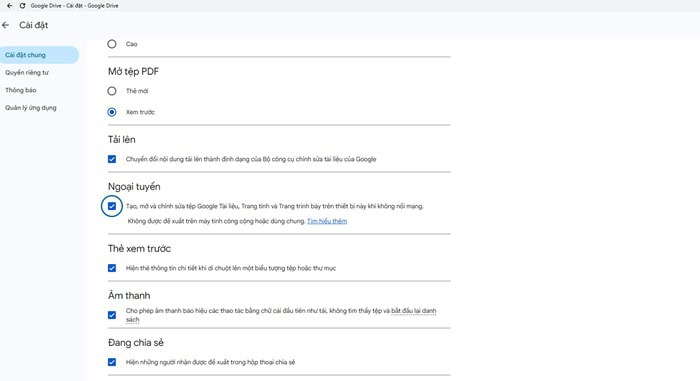Toggle the Âm thanh sound checkbox

[x=112, y=315]
